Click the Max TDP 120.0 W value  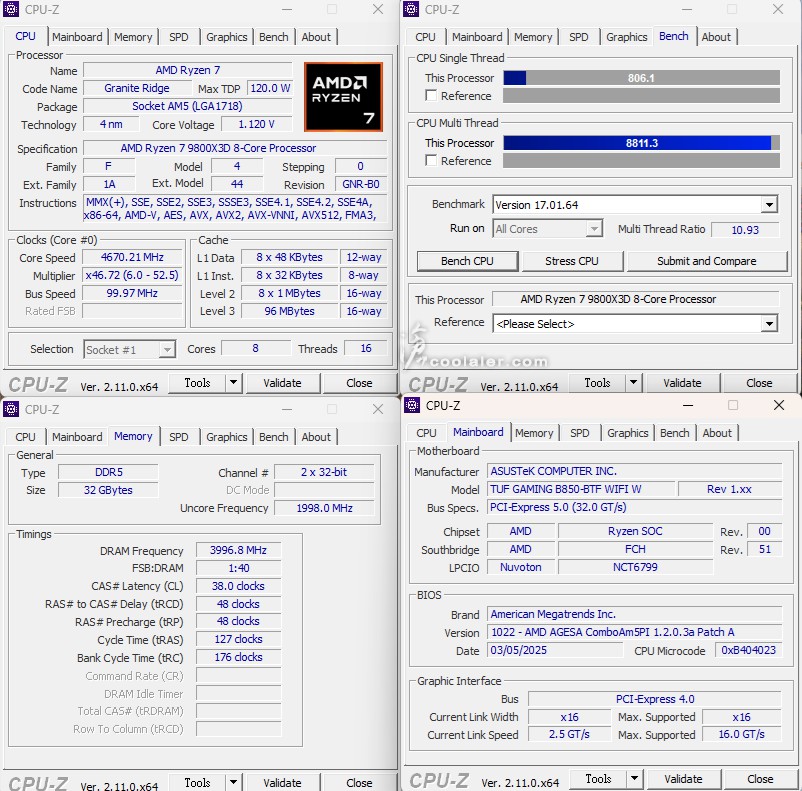click(x=270, y=88)
